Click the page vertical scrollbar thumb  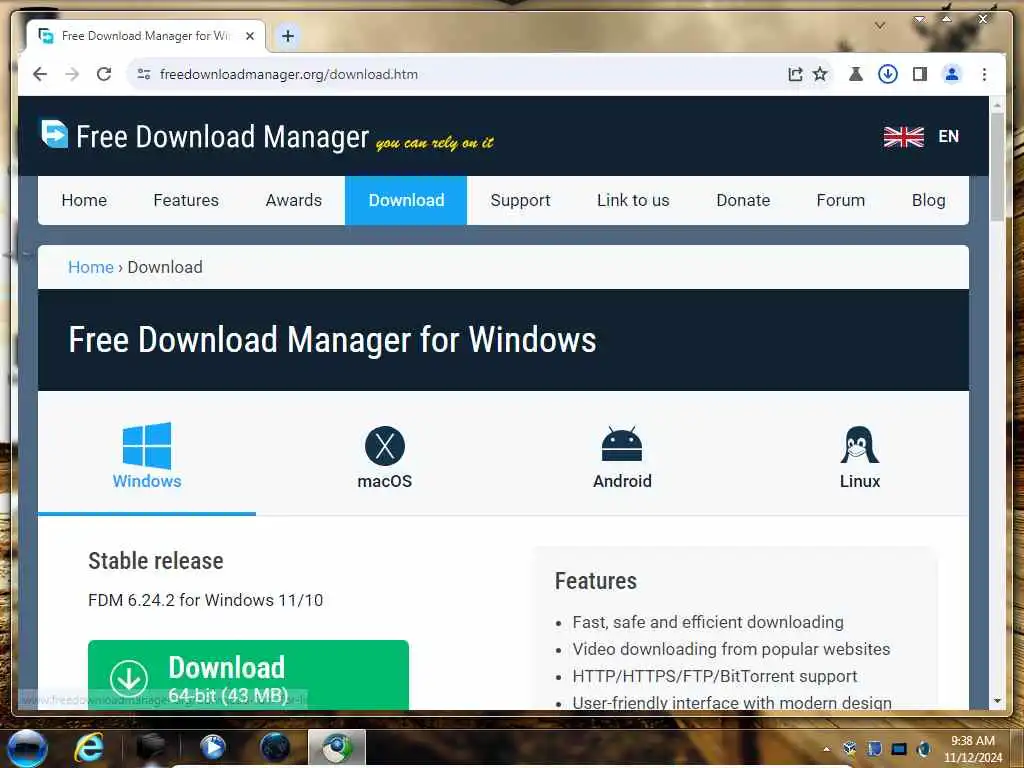tap(997, 167)
